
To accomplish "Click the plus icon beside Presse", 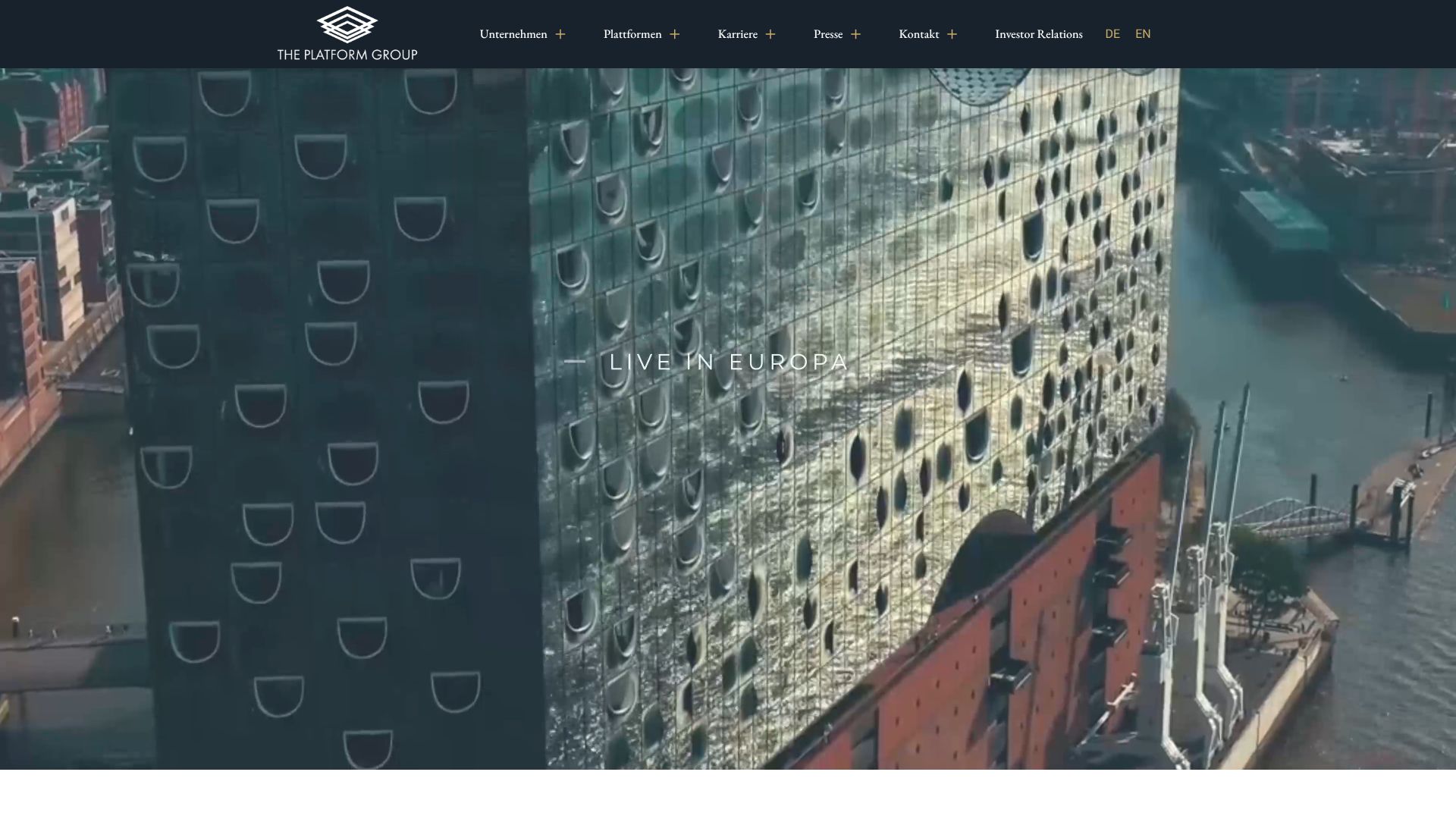I will [856, 34].
